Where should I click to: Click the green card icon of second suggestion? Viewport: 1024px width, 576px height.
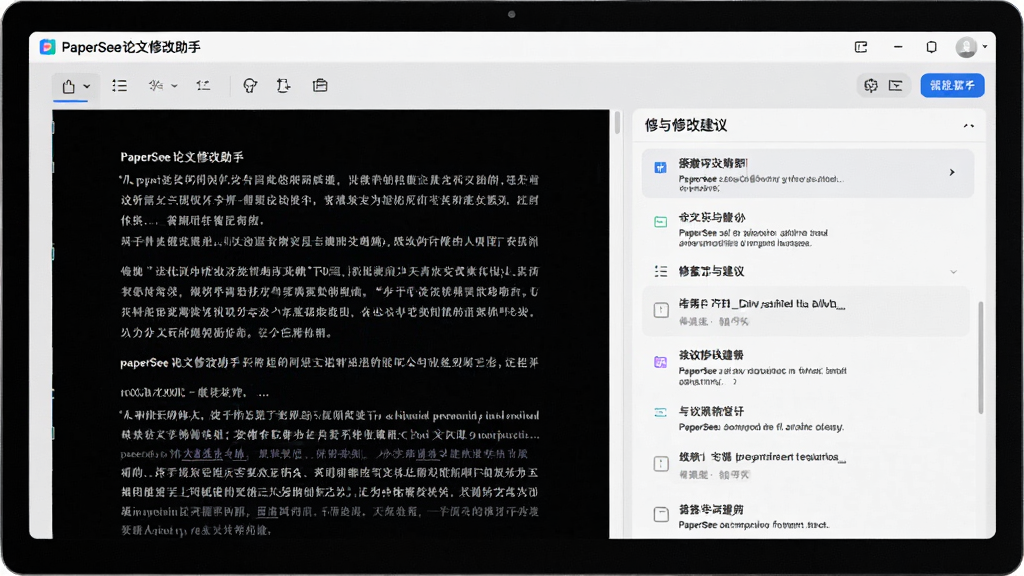661,222
